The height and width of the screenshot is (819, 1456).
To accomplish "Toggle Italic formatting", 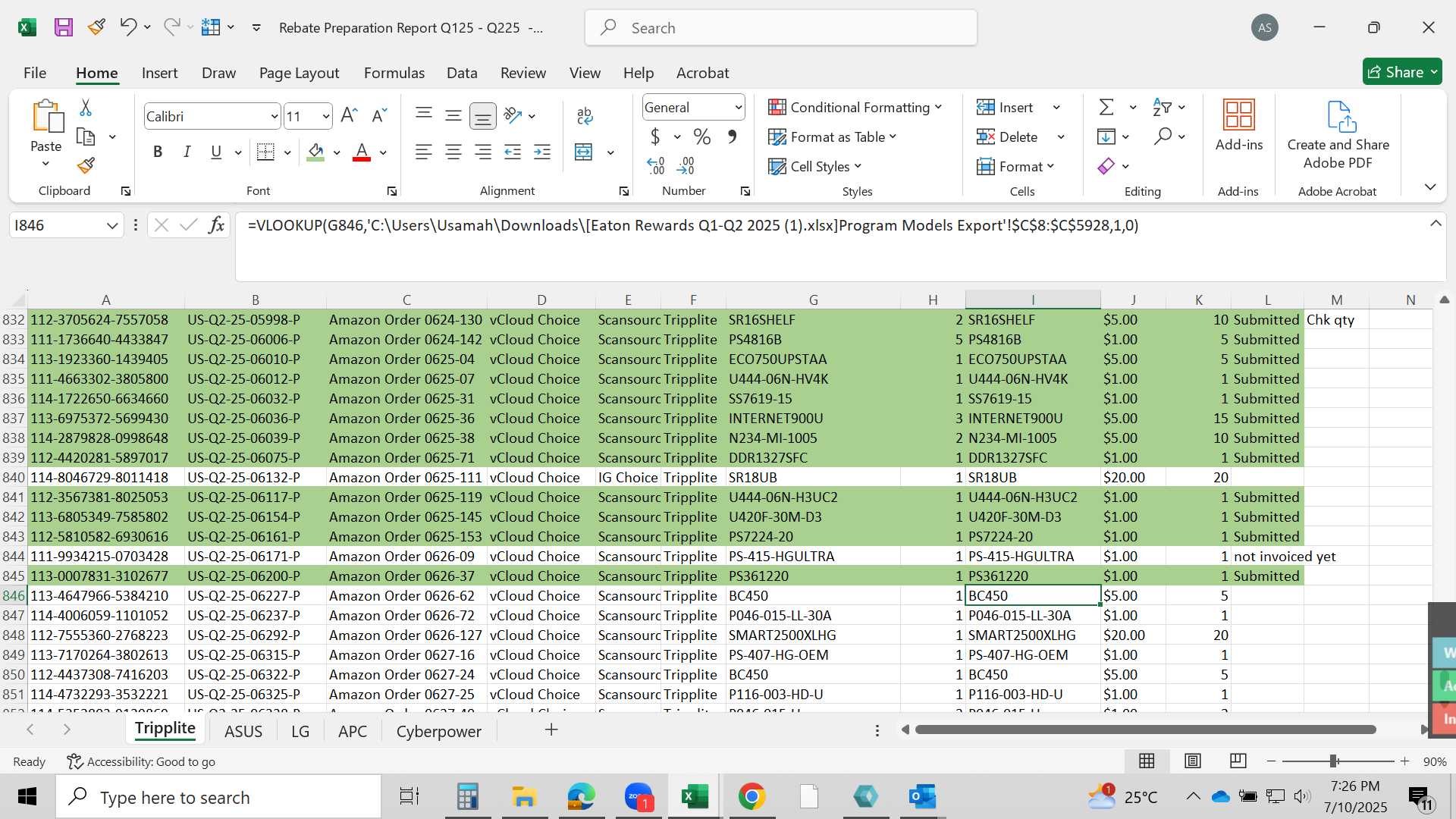I will pos(187,152).
